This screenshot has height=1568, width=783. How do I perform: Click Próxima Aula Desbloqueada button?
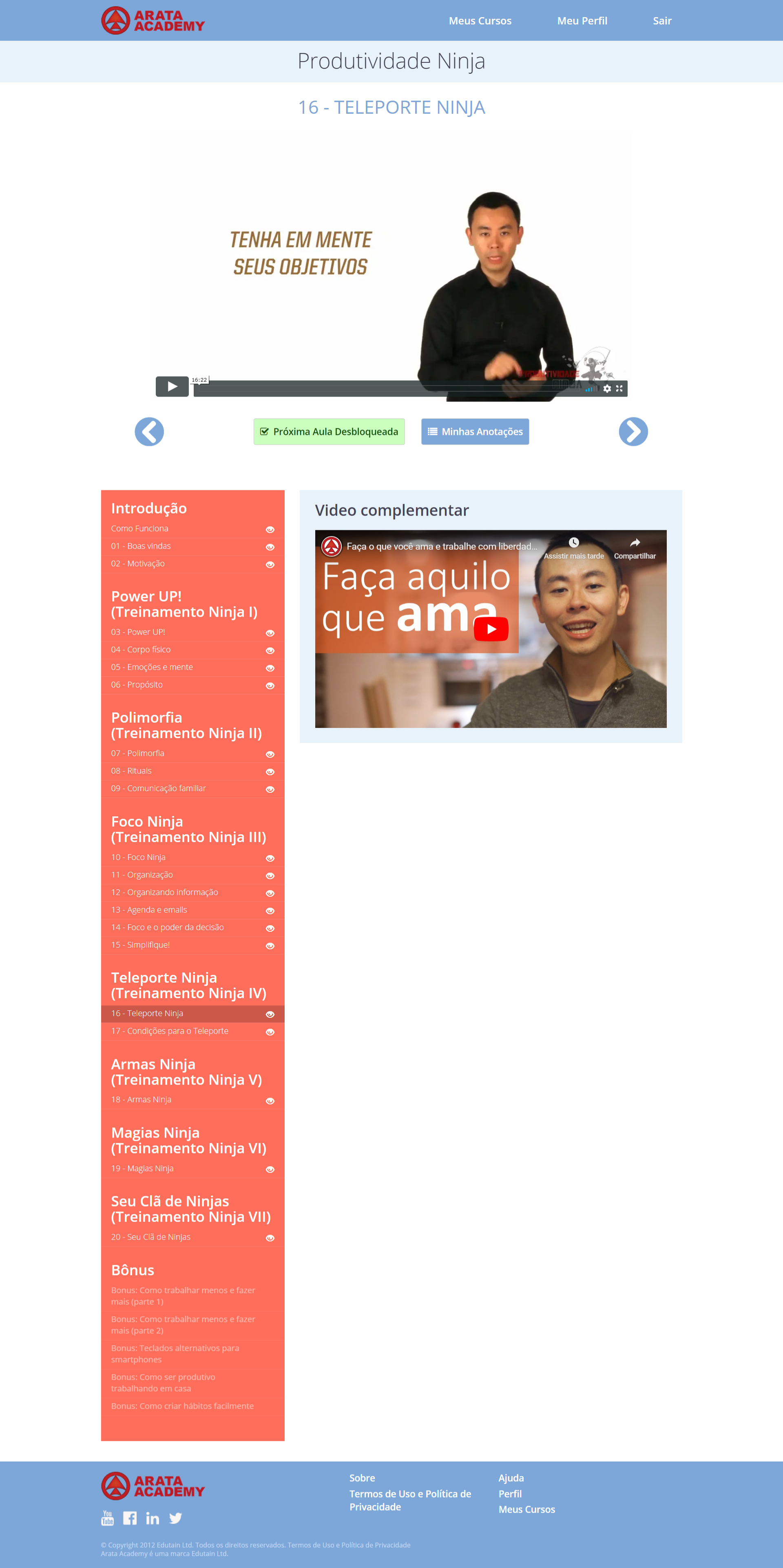(329, 432)
